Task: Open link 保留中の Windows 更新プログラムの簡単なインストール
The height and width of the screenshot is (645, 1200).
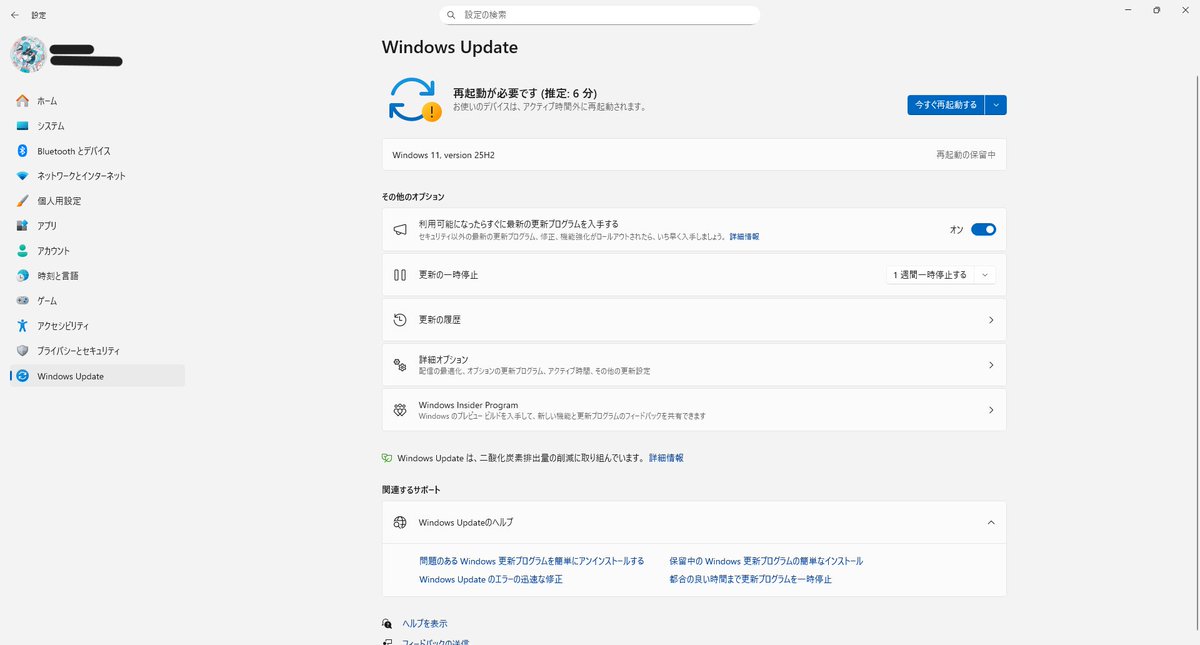Action: 766,561
